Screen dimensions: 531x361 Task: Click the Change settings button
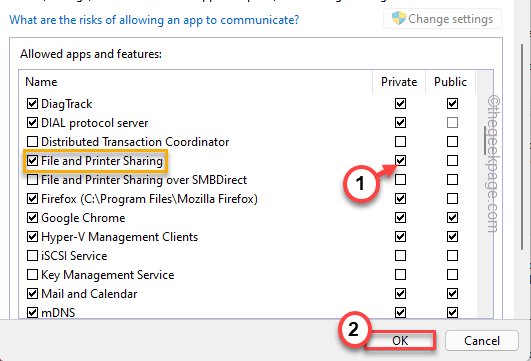point(442,19)
